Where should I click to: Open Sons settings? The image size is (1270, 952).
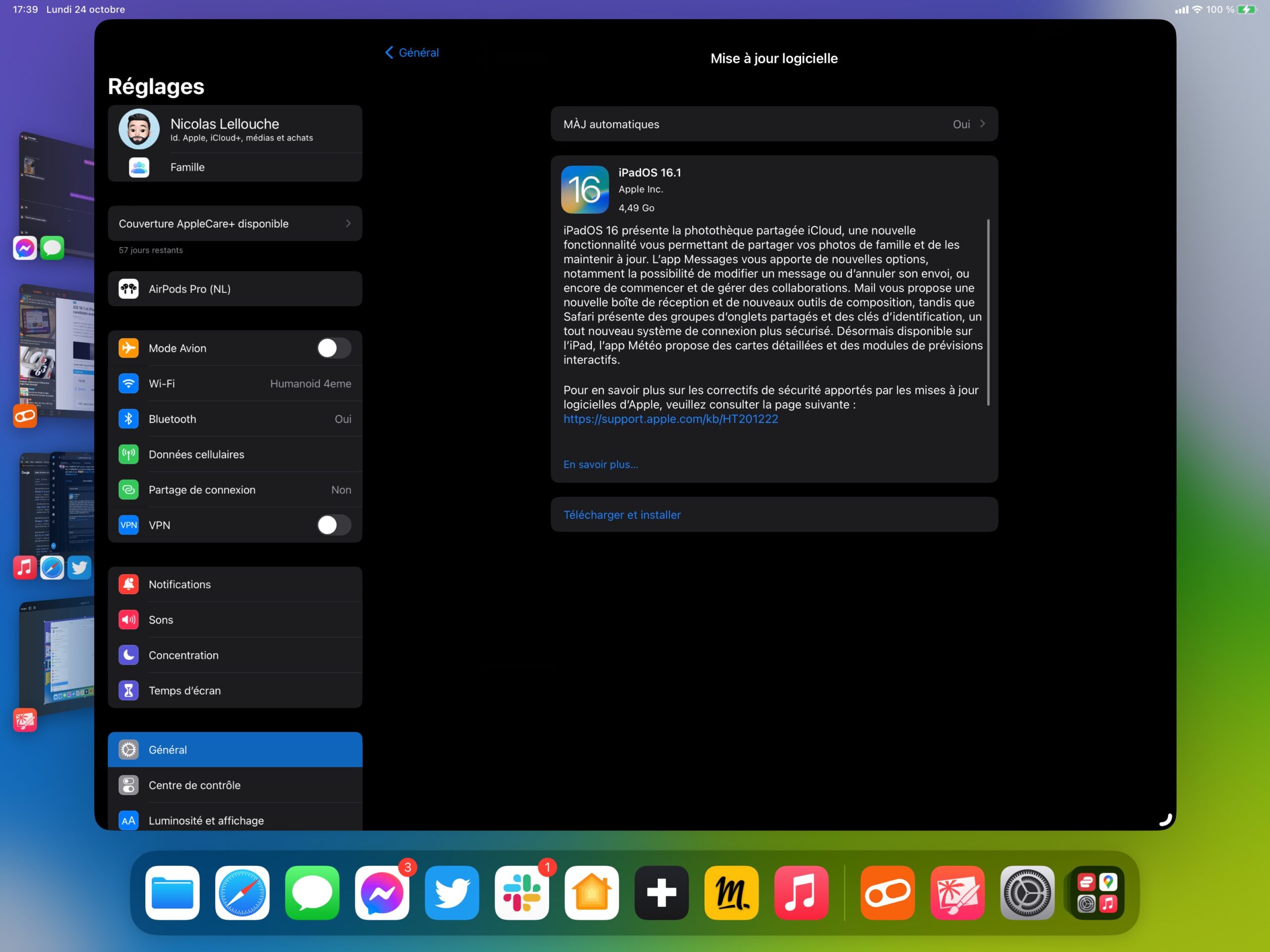235,620
